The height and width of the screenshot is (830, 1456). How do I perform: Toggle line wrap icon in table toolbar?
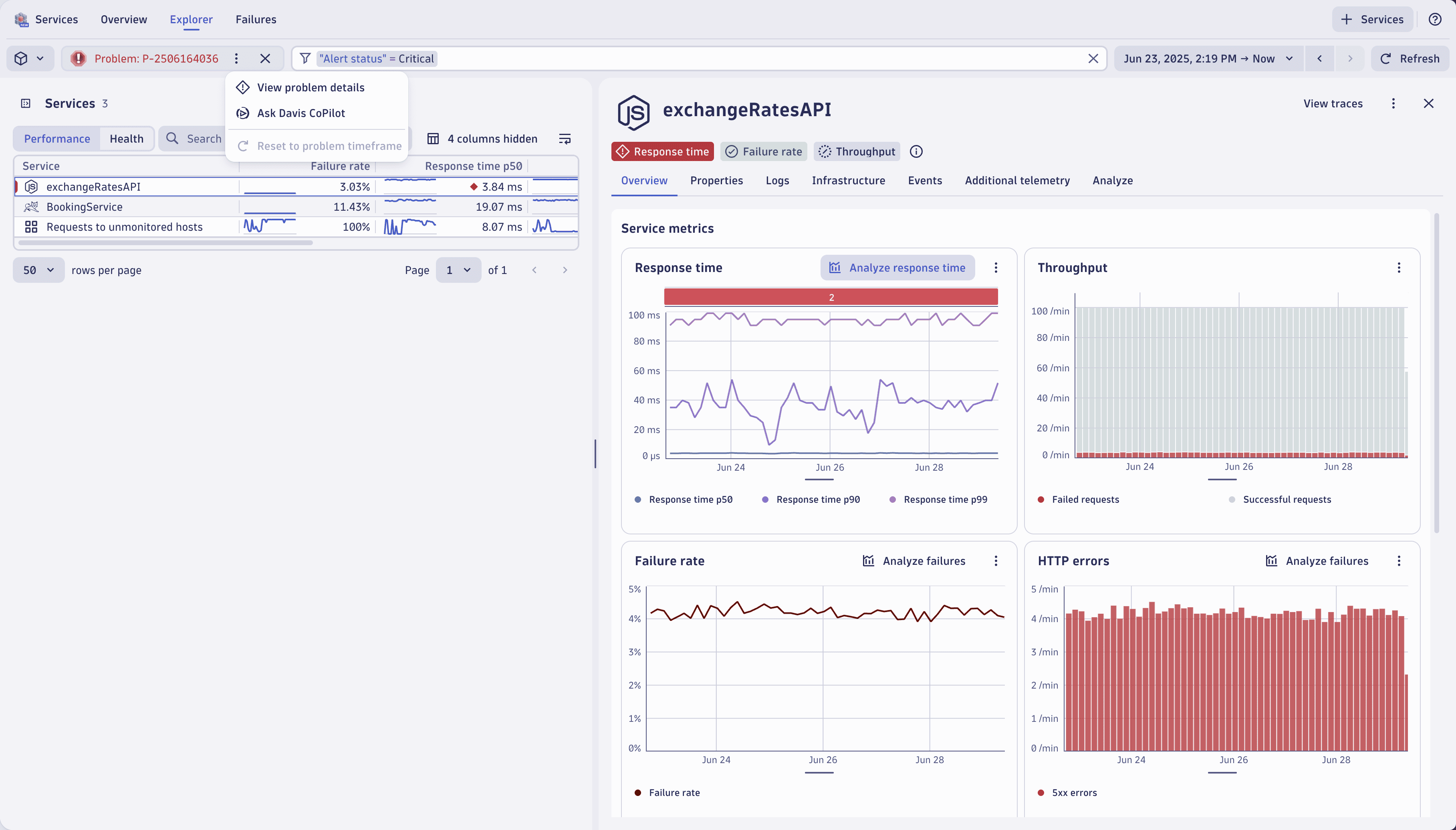coord(565,139)
